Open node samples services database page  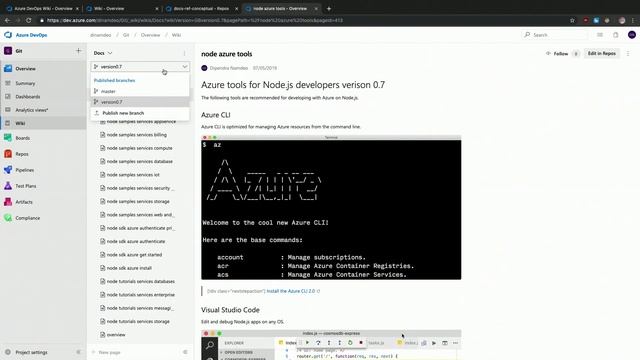(x=139, y=162)
